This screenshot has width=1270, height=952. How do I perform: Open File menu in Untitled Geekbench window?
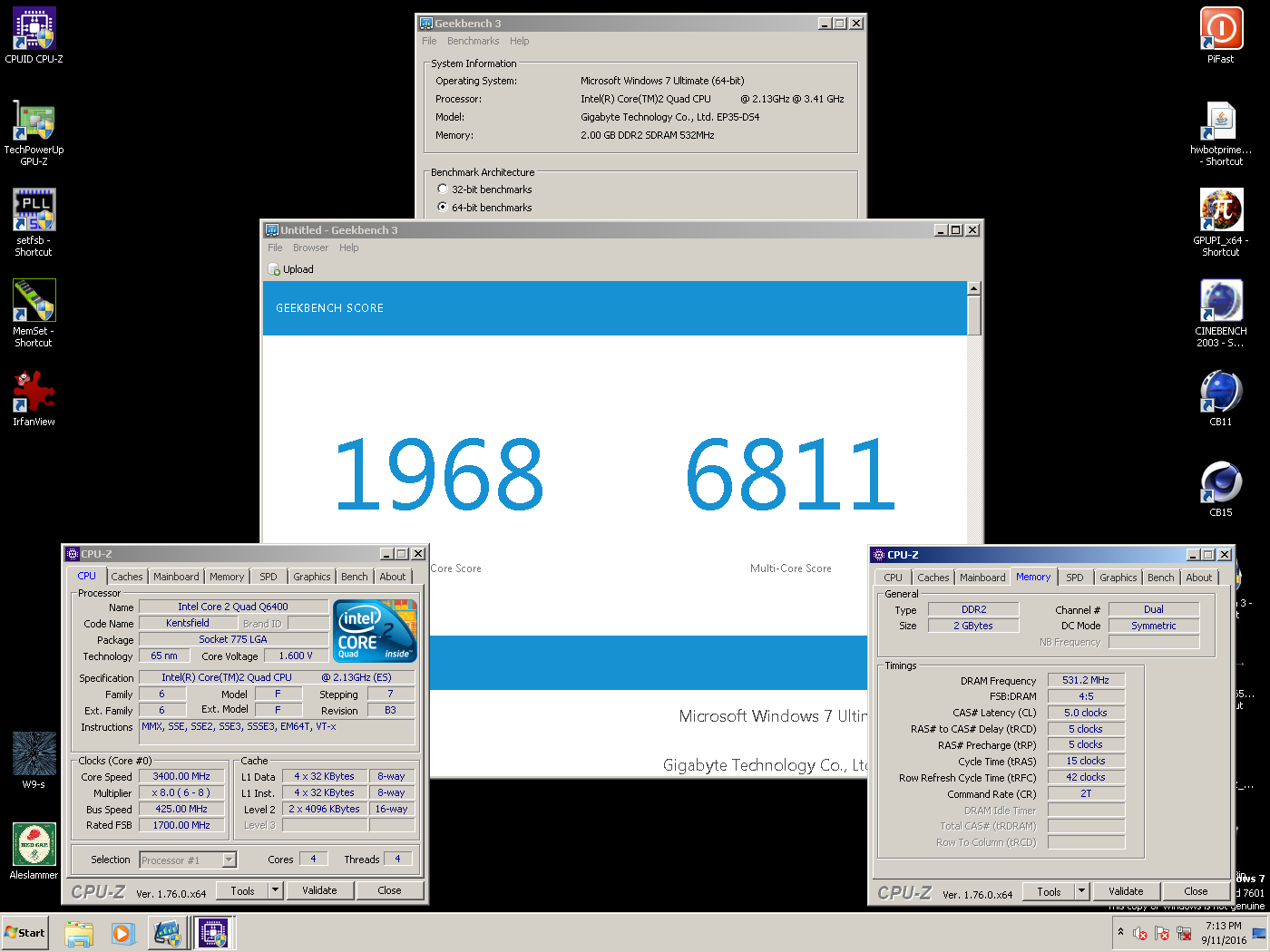coord(275,248)
